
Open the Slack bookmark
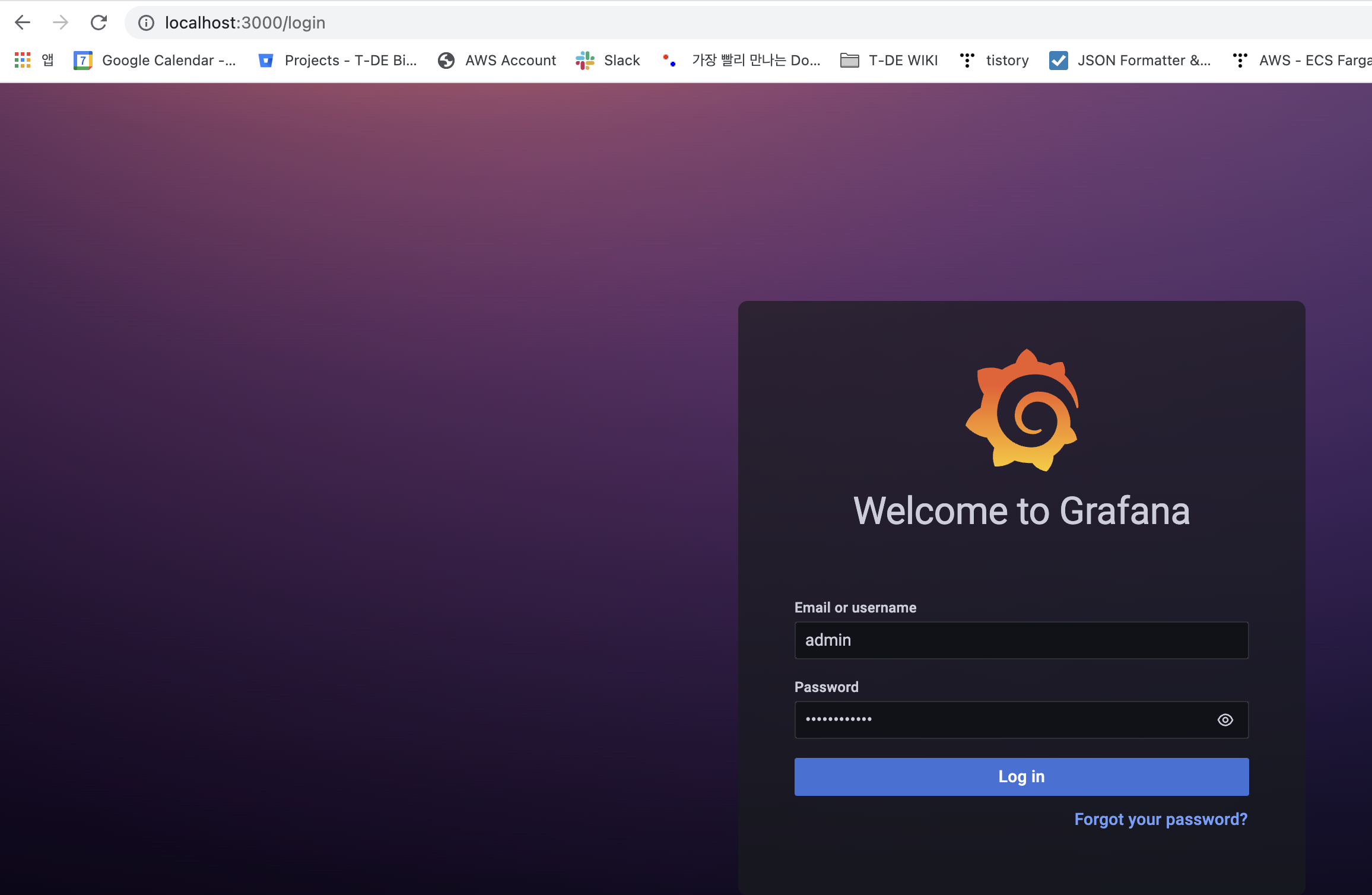[x=609, y=60]
